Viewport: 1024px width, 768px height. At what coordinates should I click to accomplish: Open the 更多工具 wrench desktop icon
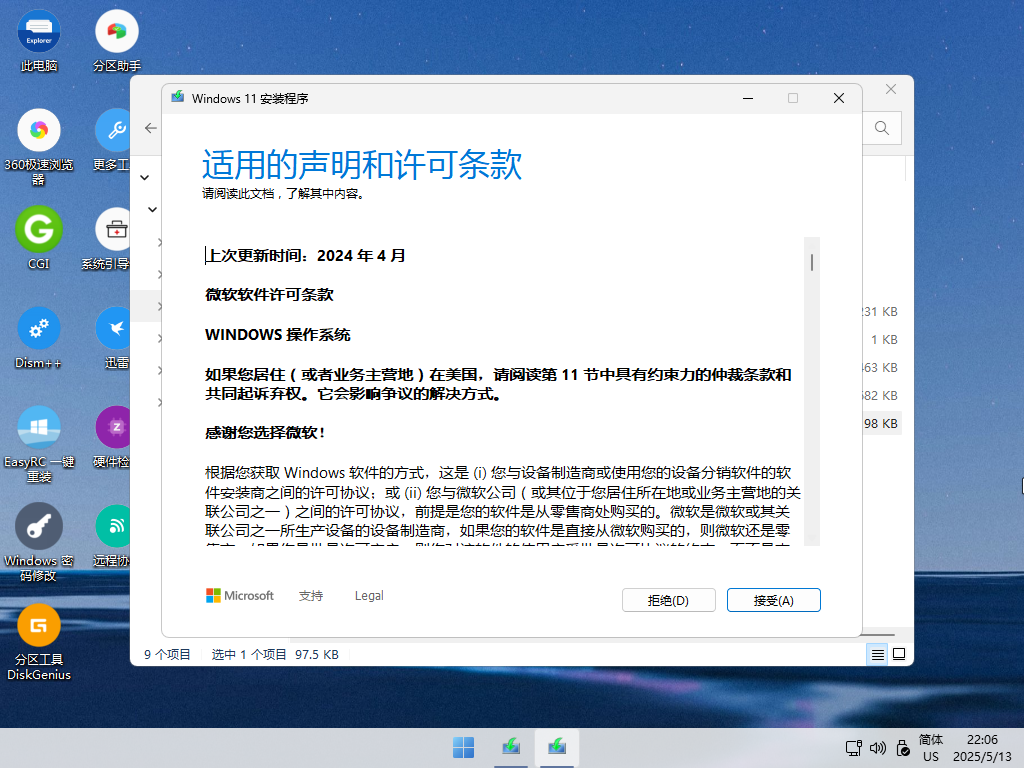[112, 140]
